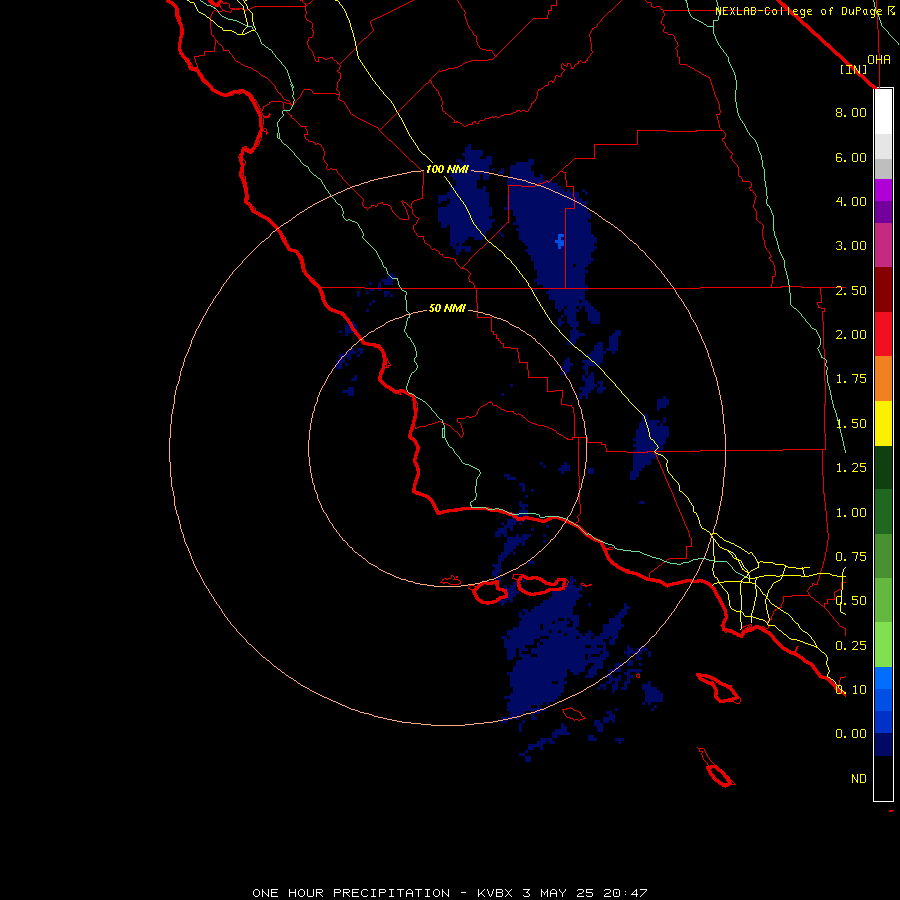Select the 100 NMI range ring label
Screen dimensions: 900x900
tap(447, 169)
